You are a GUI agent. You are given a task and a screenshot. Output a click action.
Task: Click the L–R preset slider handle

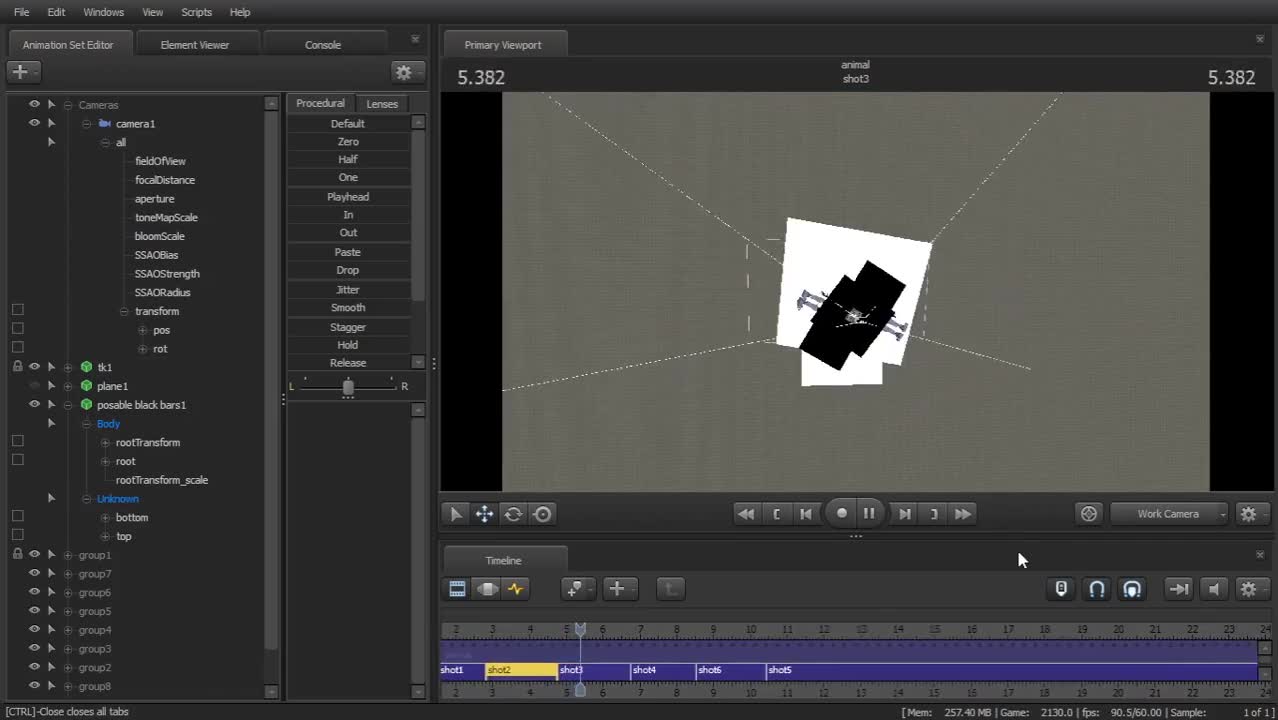348,387
